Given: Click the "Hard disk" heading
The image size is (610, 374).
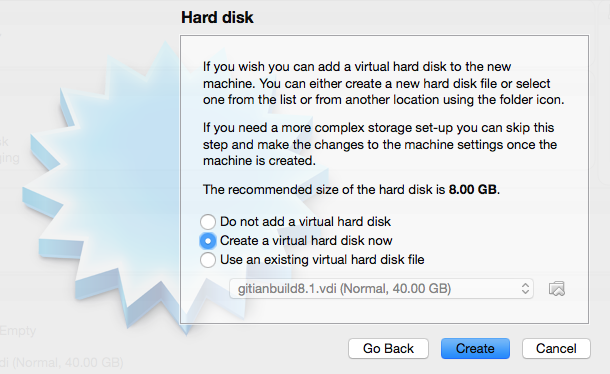Looking at the screenshot, I should [x=217, y=18].
